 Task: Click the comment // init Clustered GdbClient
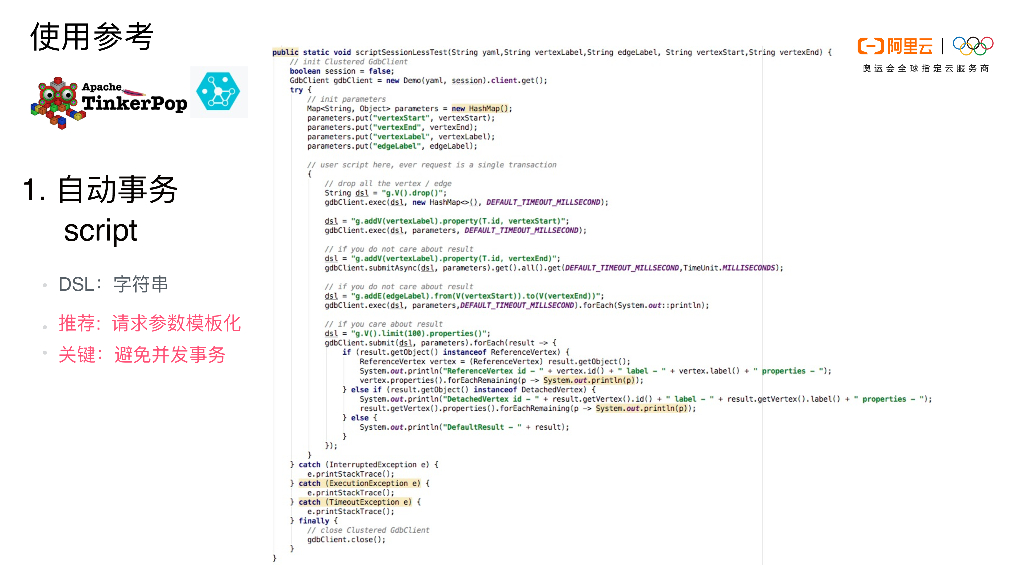click(349, 62)
